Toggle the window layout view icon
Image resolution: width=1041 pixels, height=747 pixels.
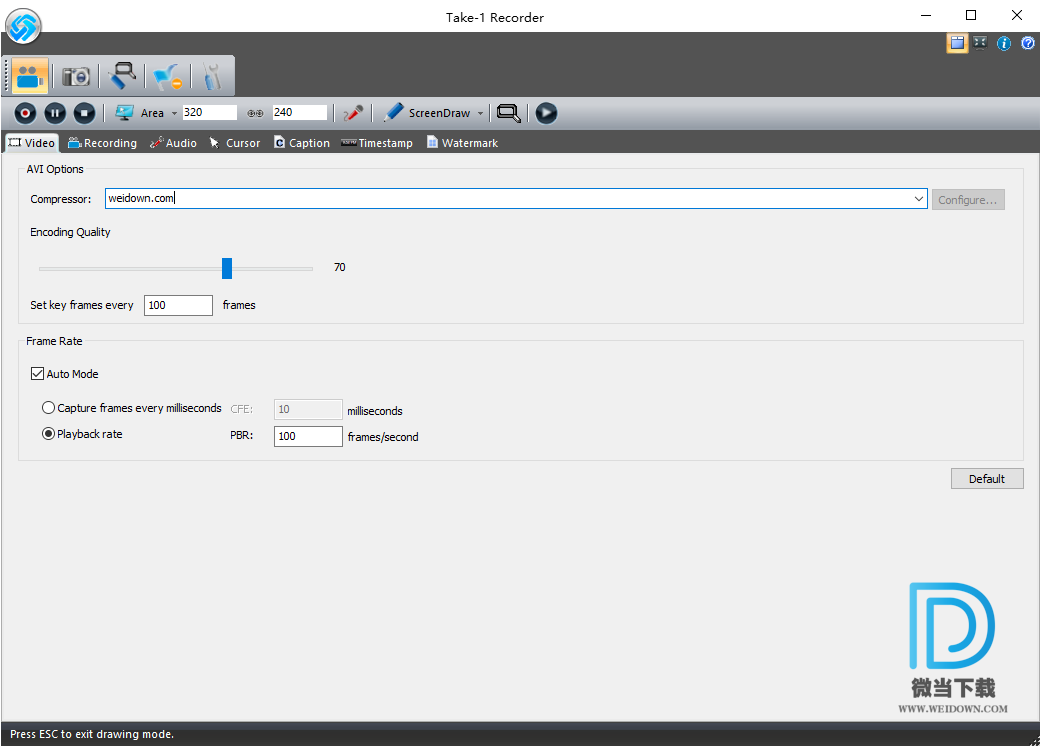(957, 43)
